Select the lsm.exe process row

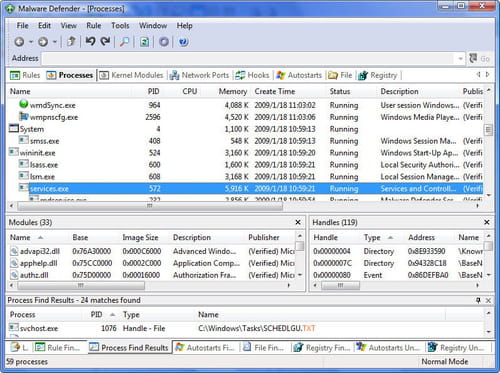pyautogui.click(x=246, y=177)
